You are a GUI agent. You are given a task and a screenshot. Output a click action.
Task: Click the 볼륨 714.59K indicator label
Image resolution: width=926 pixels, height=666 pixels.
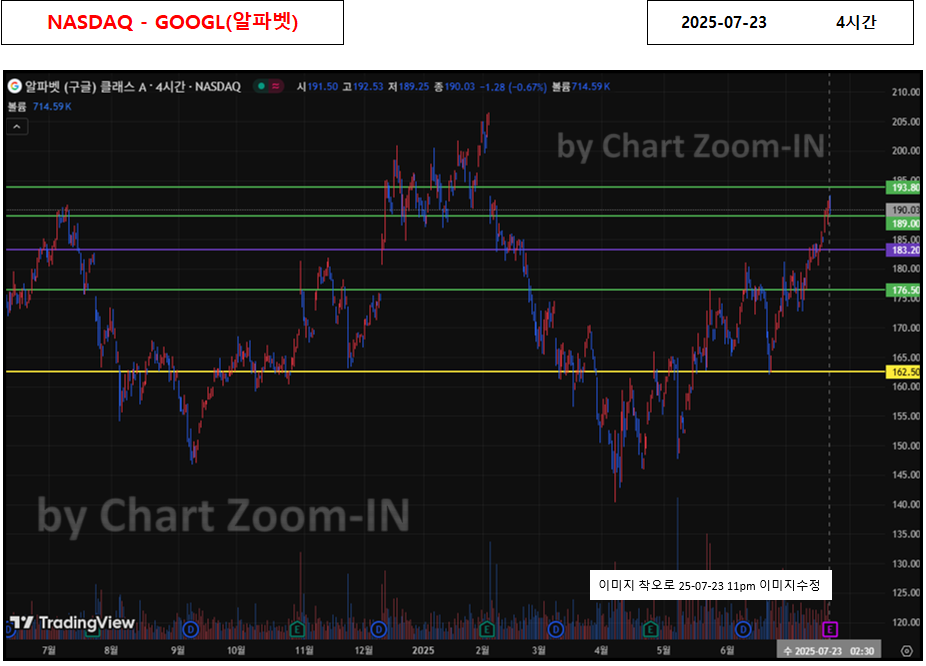[x=40, y=106]
